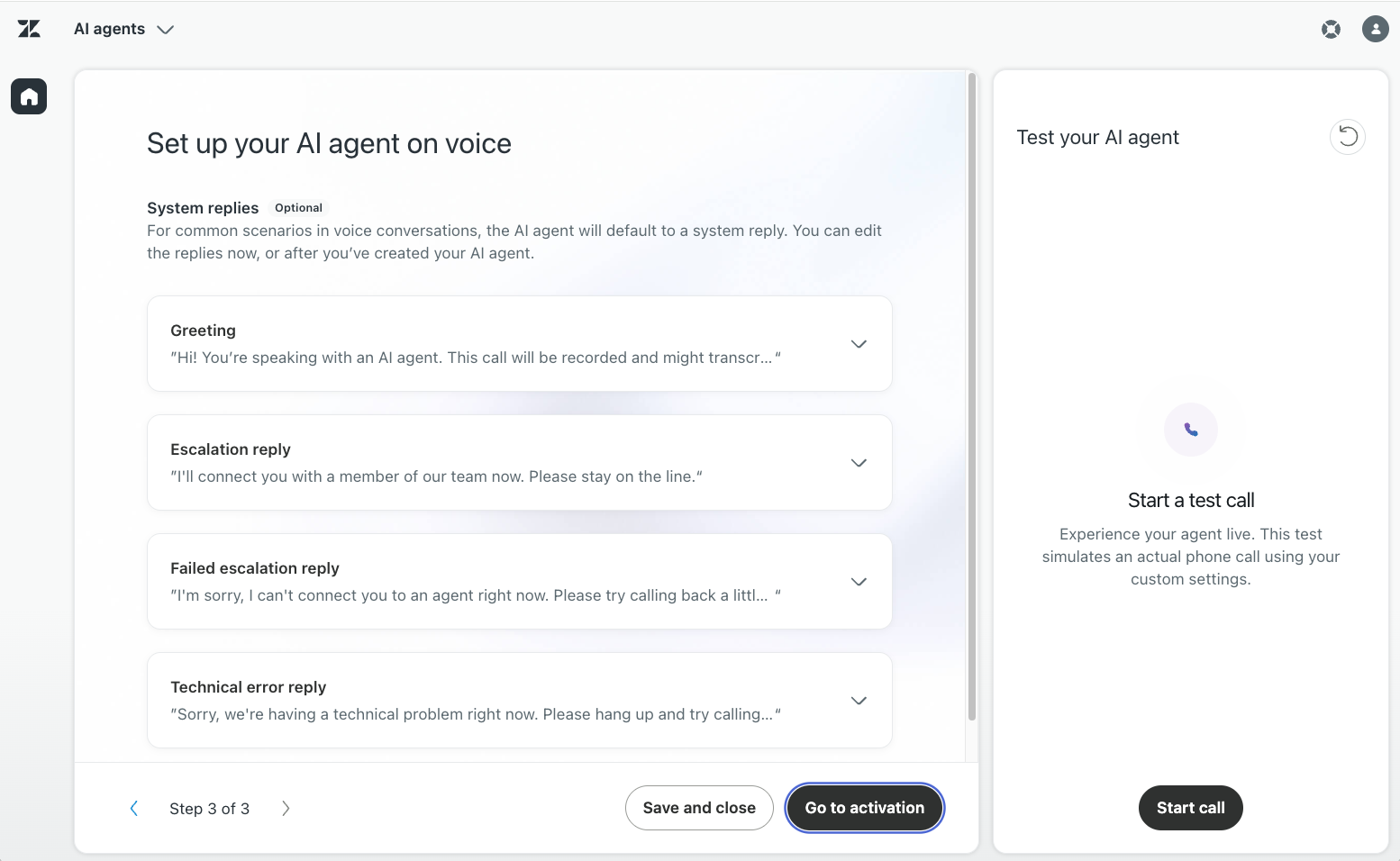
Task: Go to previous step arrow
Action: point(134,809)
